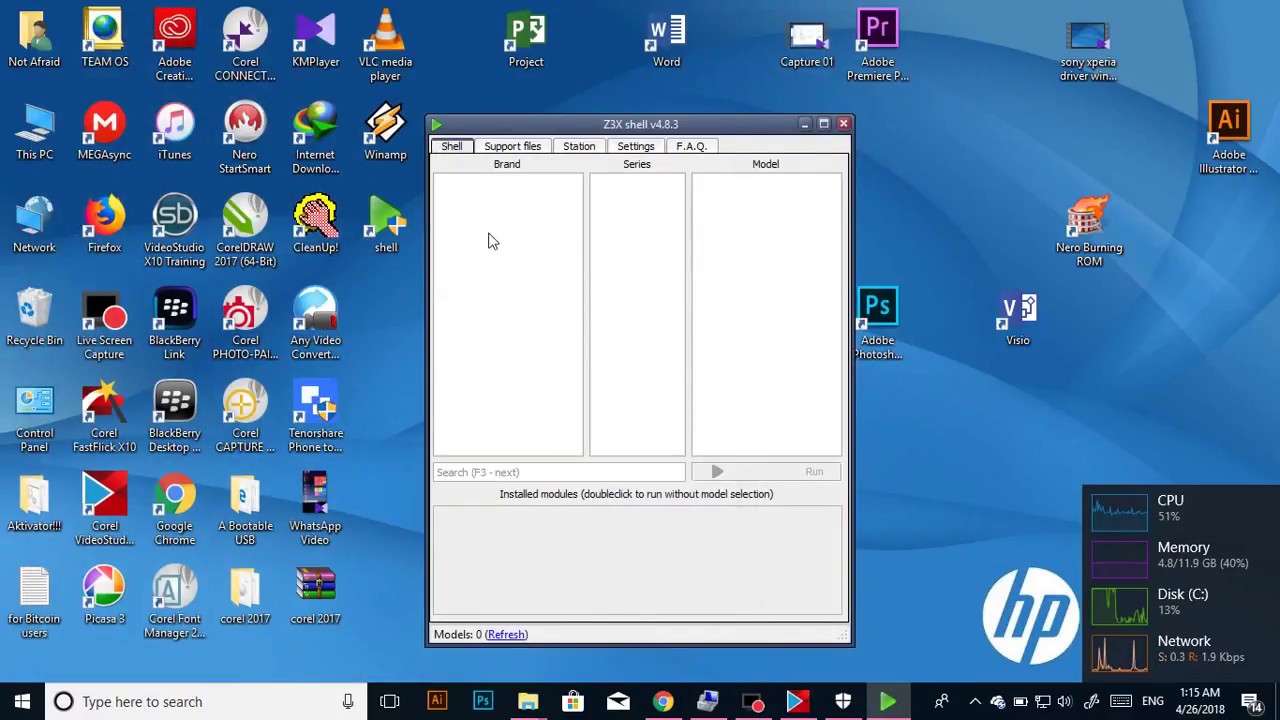The image size is (1280, 720).
Task: Open Chrome from the taskbar
Action: click(x=663, y=702)
